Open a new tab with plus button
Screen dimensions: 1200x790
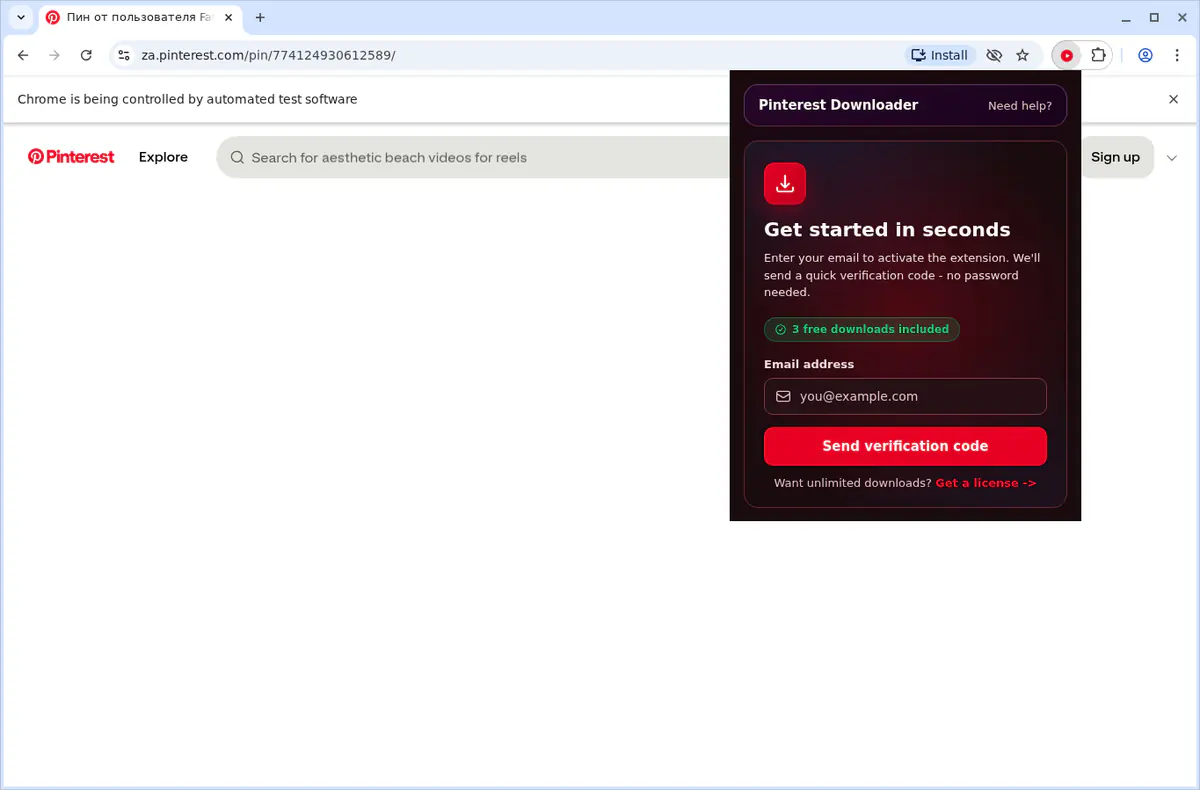(260, 18)
